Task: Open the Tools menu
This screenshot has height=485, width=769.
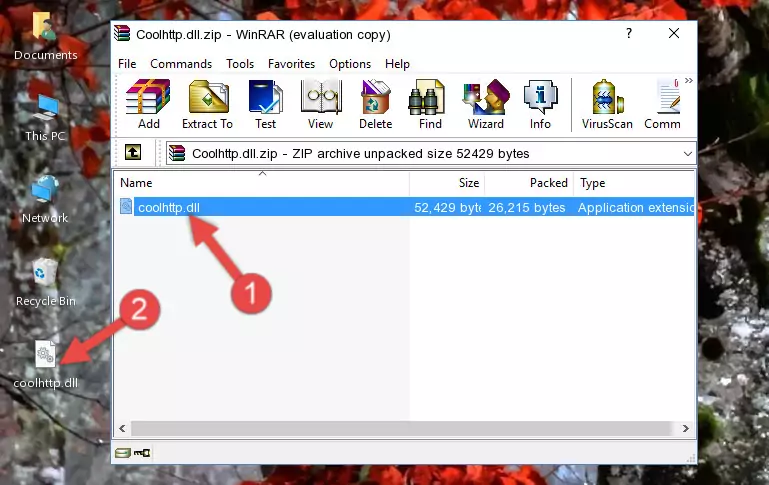Action: [240, 64]
